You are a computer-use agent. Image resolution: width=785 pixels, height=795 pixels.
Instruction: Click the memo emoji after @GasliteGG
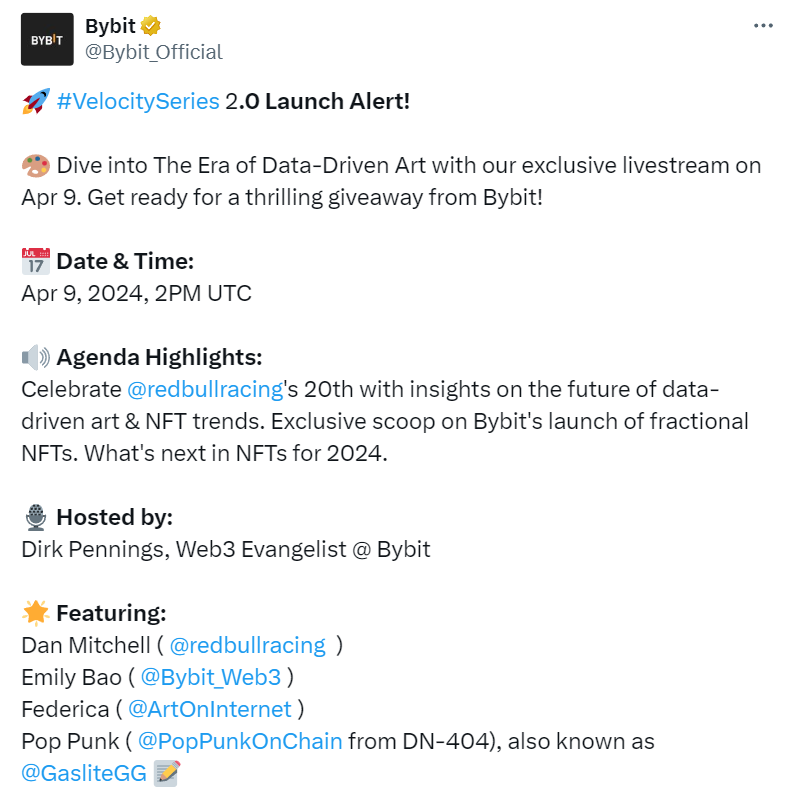[167, 773]
